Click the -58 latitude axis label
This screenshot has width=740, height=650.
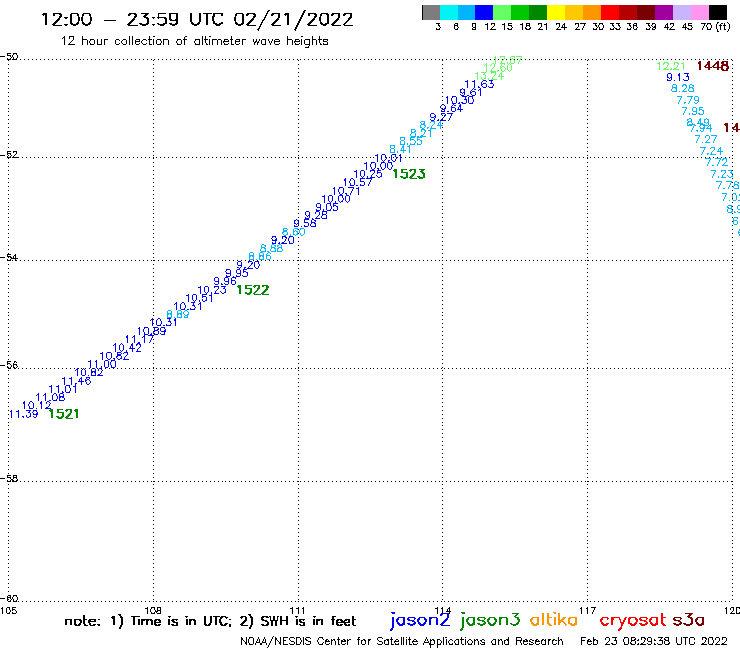[x=10, y=478]
